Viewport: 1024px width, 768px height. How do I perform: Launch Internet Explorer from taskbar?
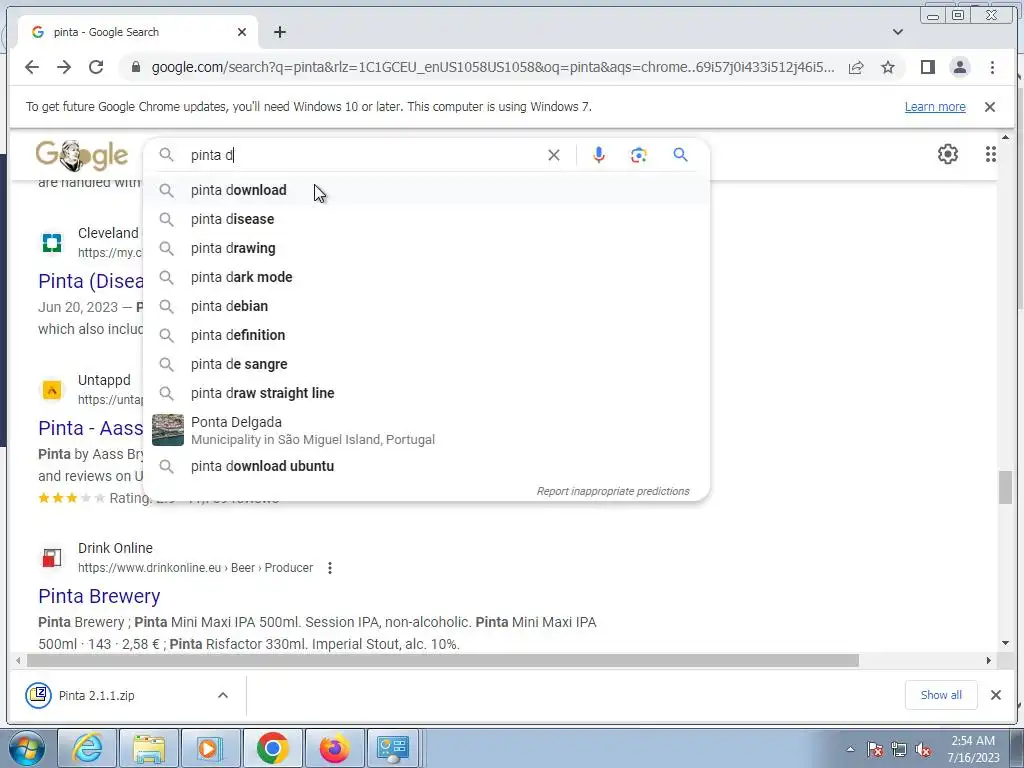(x=88, y=748)
